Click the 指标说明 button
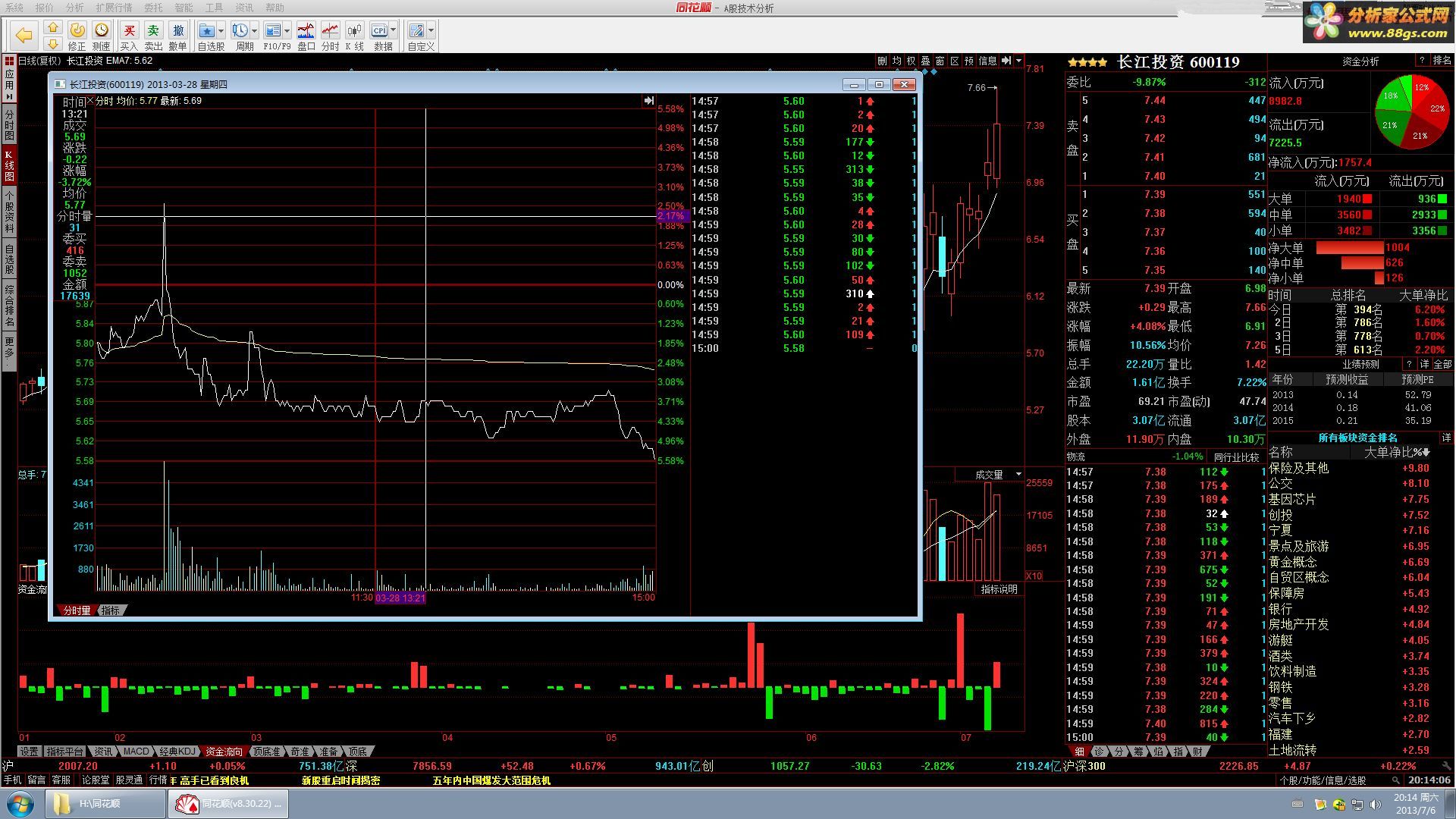Screen dimensions: 1456x819 coord(999,589)
